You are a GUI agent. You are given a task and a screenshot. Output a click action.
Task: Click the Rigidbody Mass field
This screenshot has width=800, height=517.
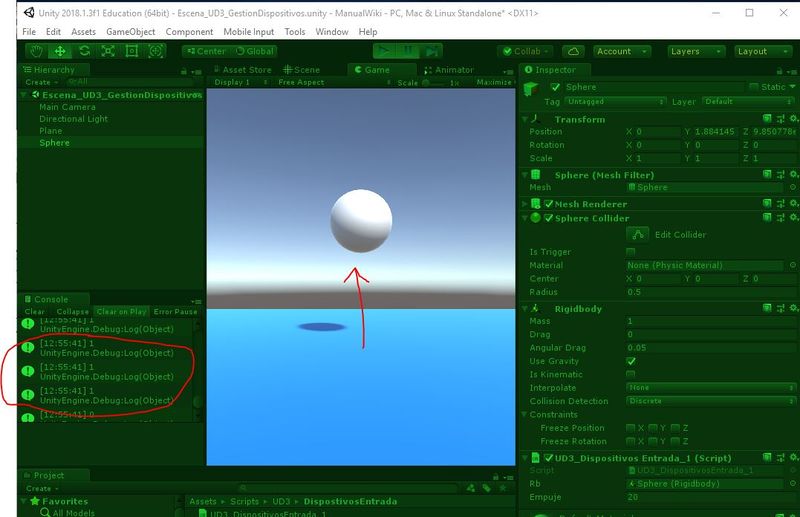tap(711, 321)
